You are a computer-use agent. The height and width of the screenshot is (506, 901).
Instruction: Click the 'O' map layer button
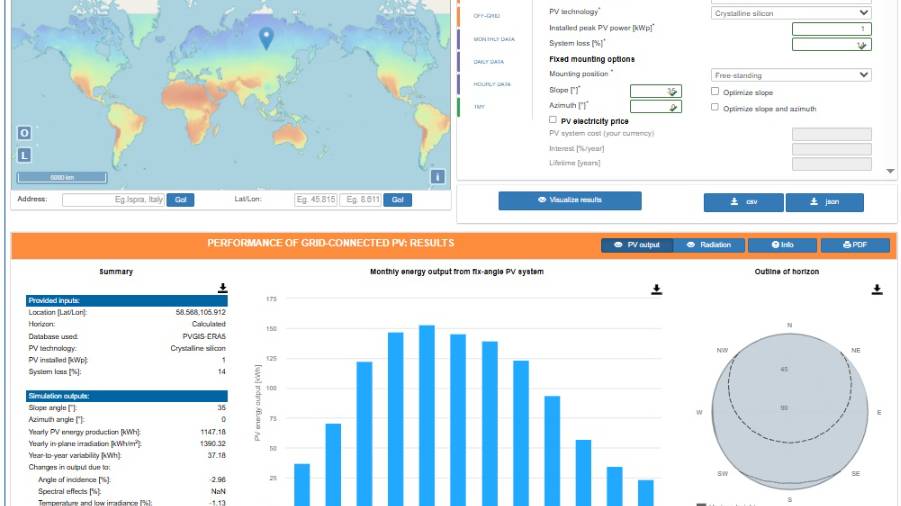pos(24,133)
